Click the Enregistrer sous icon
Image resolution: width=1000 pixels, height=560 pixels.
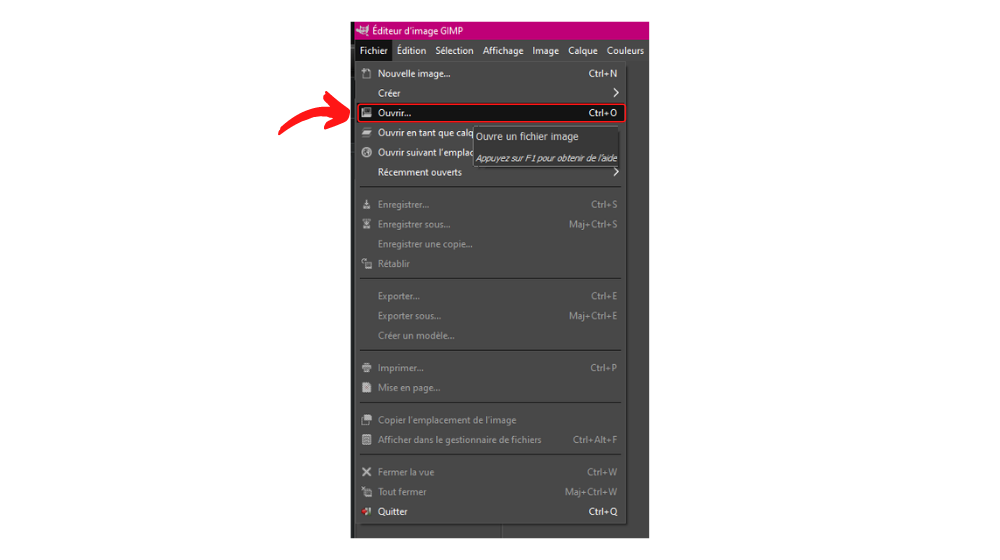point(366,225)
